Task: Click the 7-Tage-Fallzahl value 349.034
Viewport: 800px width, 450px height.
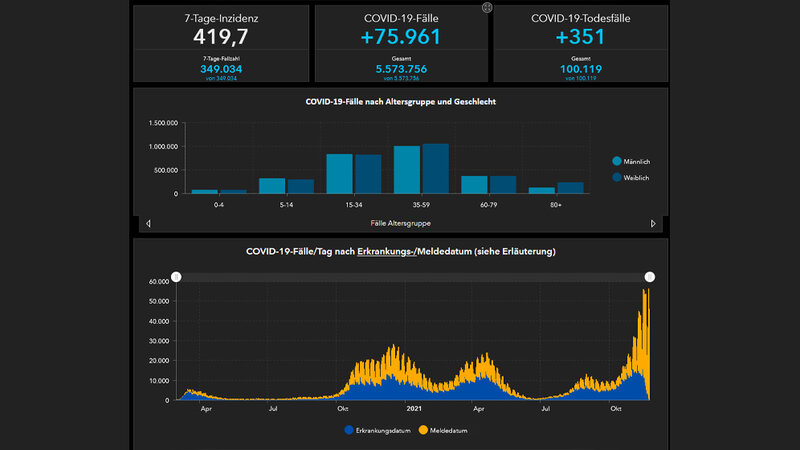Action: [221, 69]
